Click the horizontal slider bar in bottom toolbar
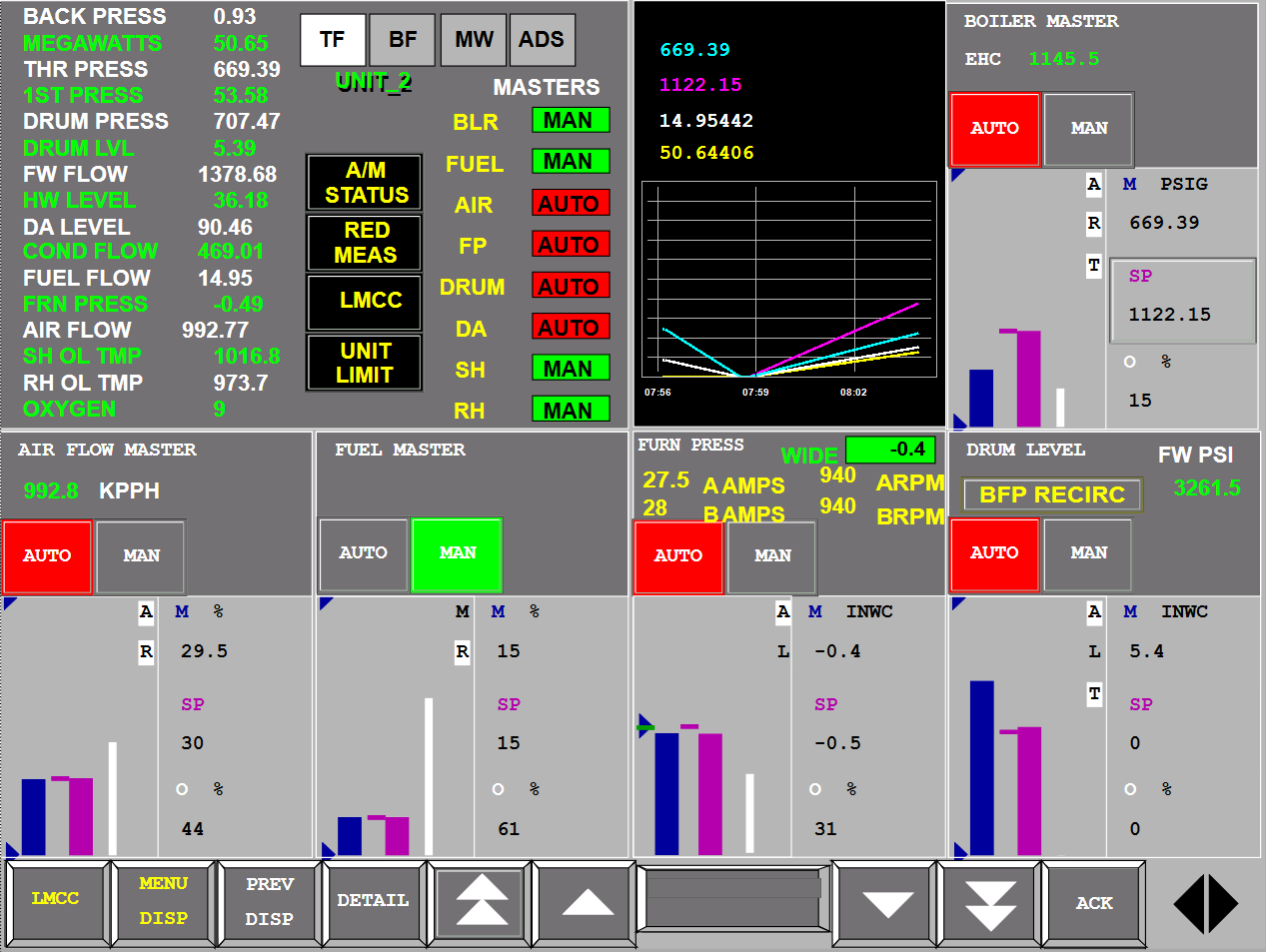 coord(733,887)
